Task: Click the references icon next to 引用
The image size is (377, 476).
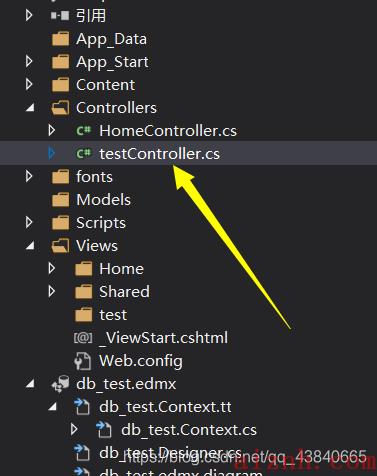Action: 60,15
